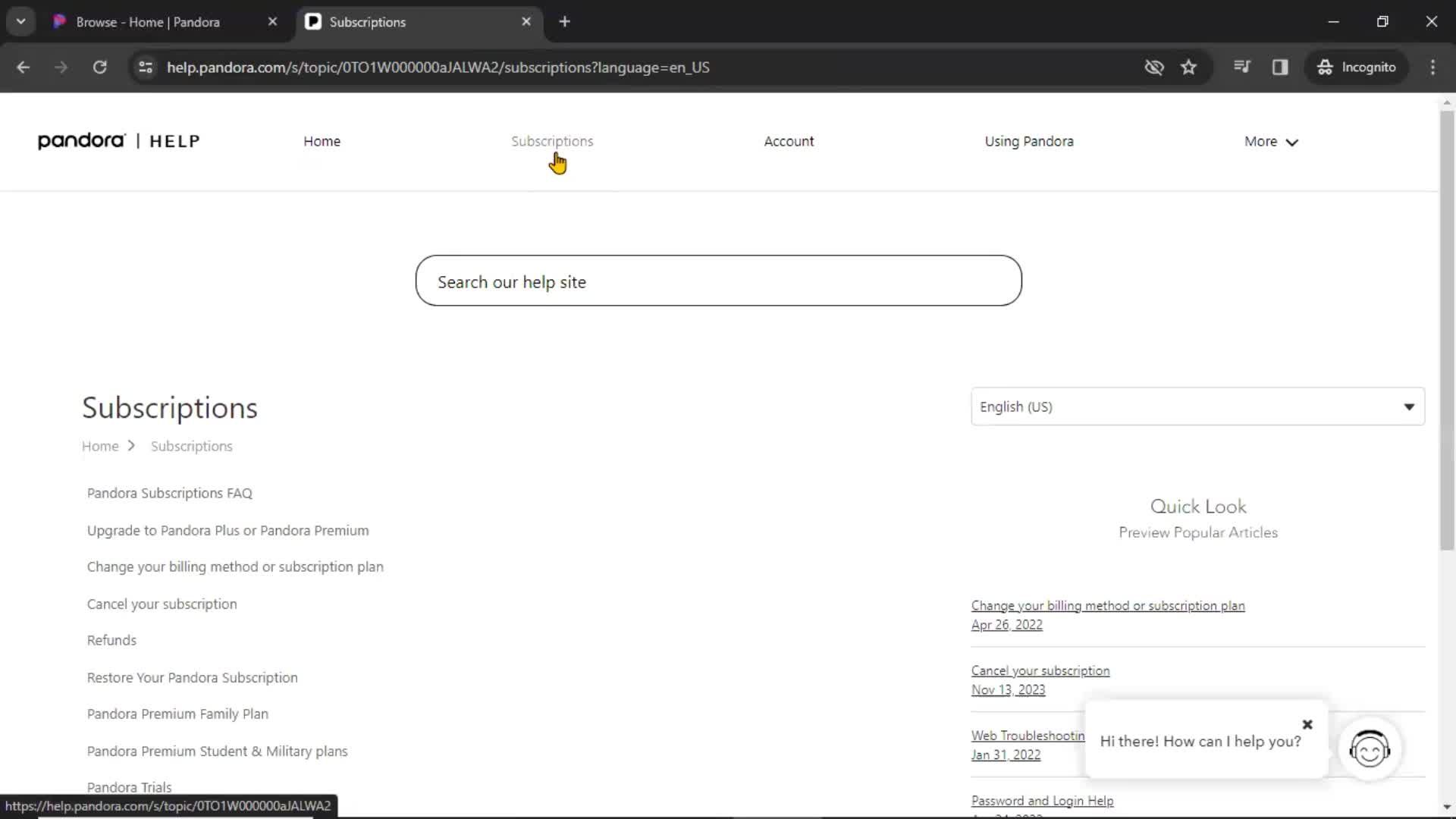Select the English (US) language dropdown
The height and width of the screenshot is (819, 1456).
coord(1198,406)
